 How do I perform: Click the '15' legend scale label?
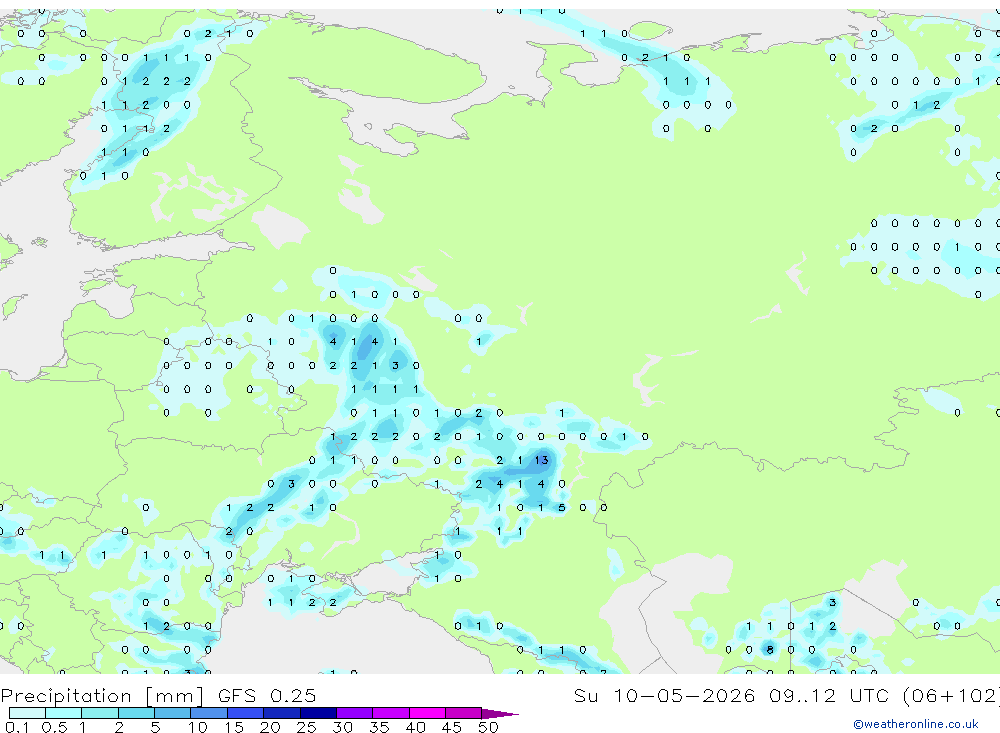(x=234, y=727)
